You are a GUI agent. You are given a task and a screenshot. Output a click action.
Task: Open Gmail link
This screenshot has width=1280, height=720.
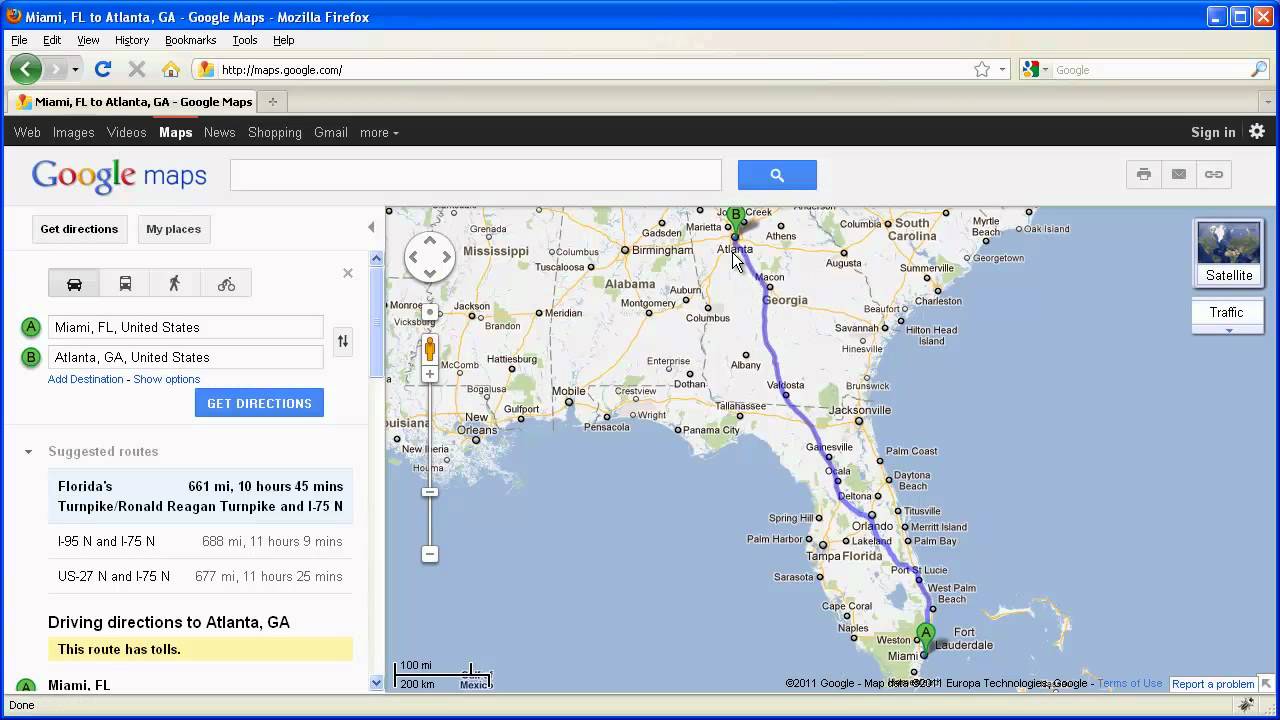pos(331,132)
